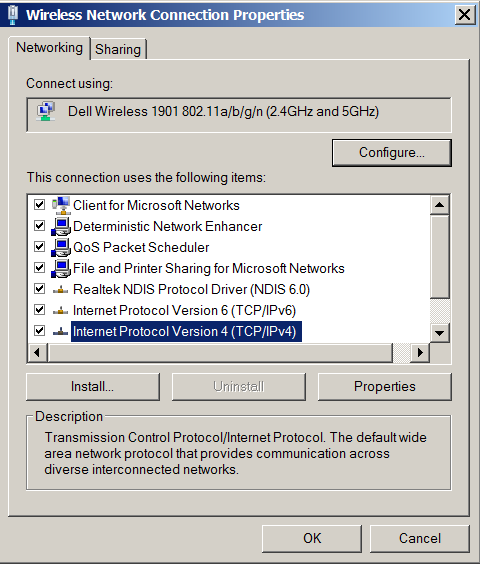Uncheck Client for Microsoft Networks checkbox
This screenshot has height=564, width=480.
point(39,205)
